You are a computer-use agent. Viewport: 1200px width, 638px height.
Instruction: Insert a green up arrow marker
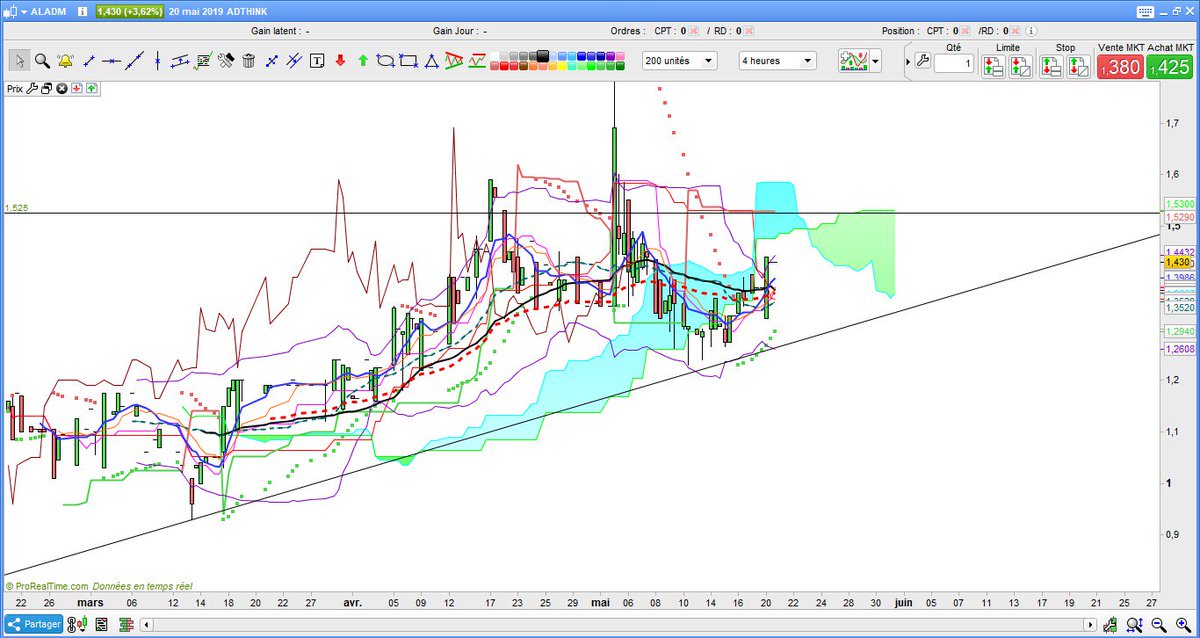tap(363, 61)
